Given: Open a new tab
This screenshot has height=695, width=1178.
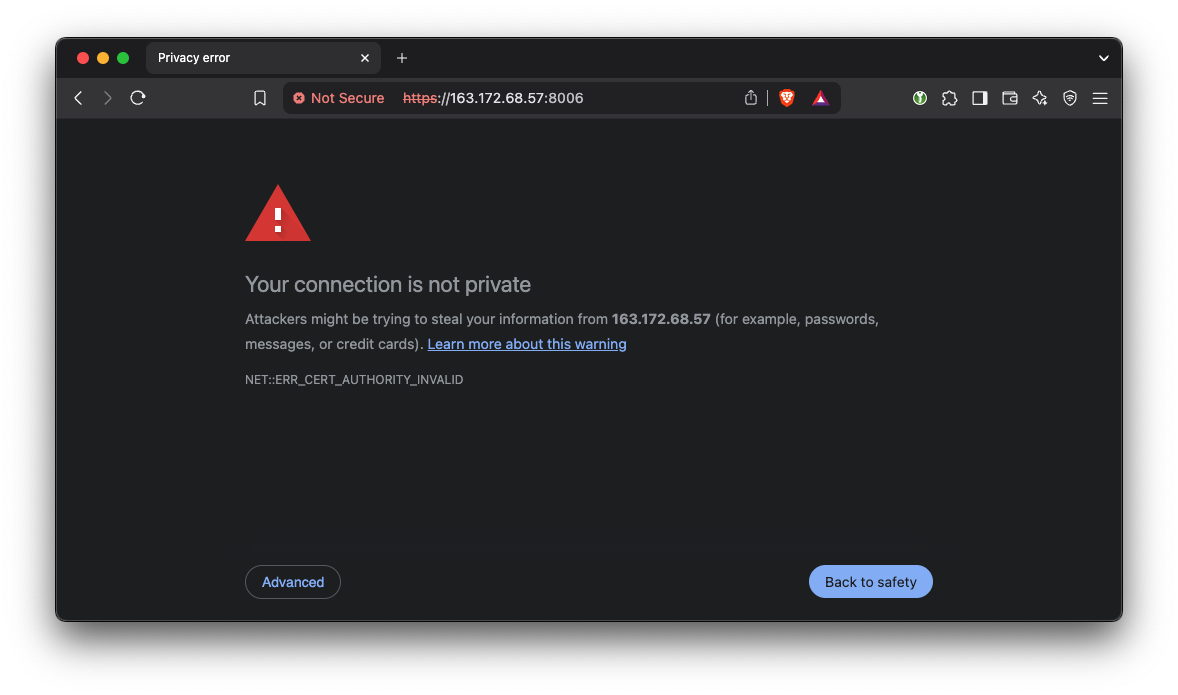Looking at the screenshot, I should coord(402,58).
